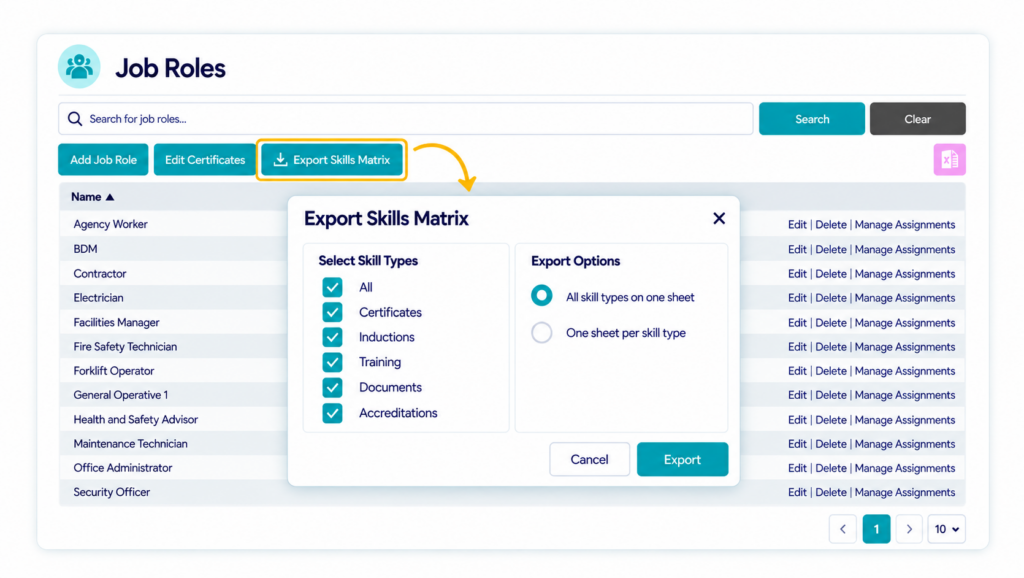Cancel the export dialog

pos(589,459)
